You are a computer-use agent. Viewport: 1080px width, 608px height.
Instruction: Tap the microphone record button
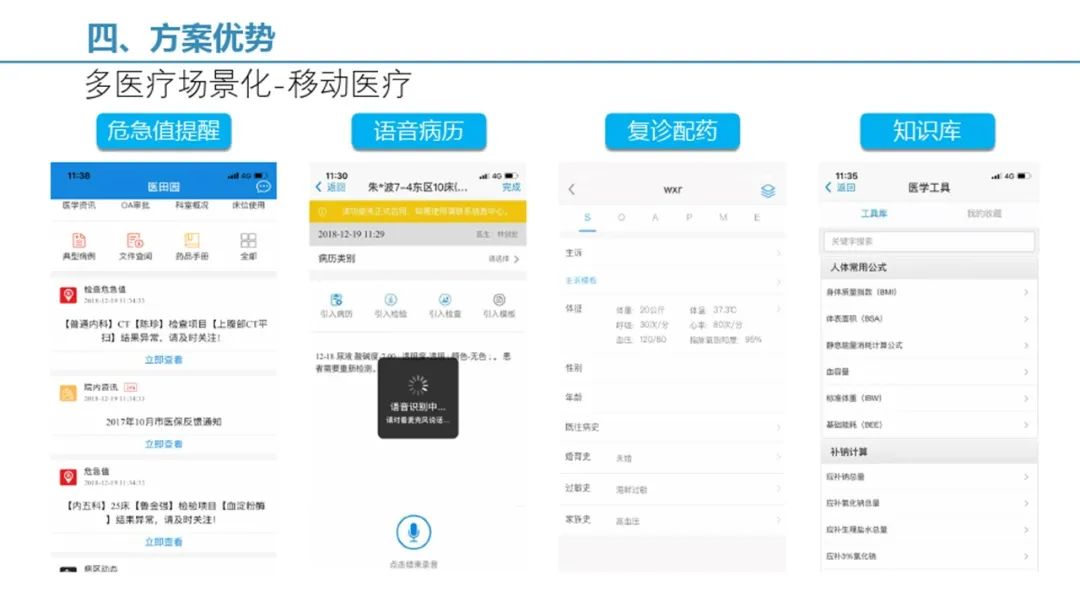pyautogui.click(x=414, y=532)
